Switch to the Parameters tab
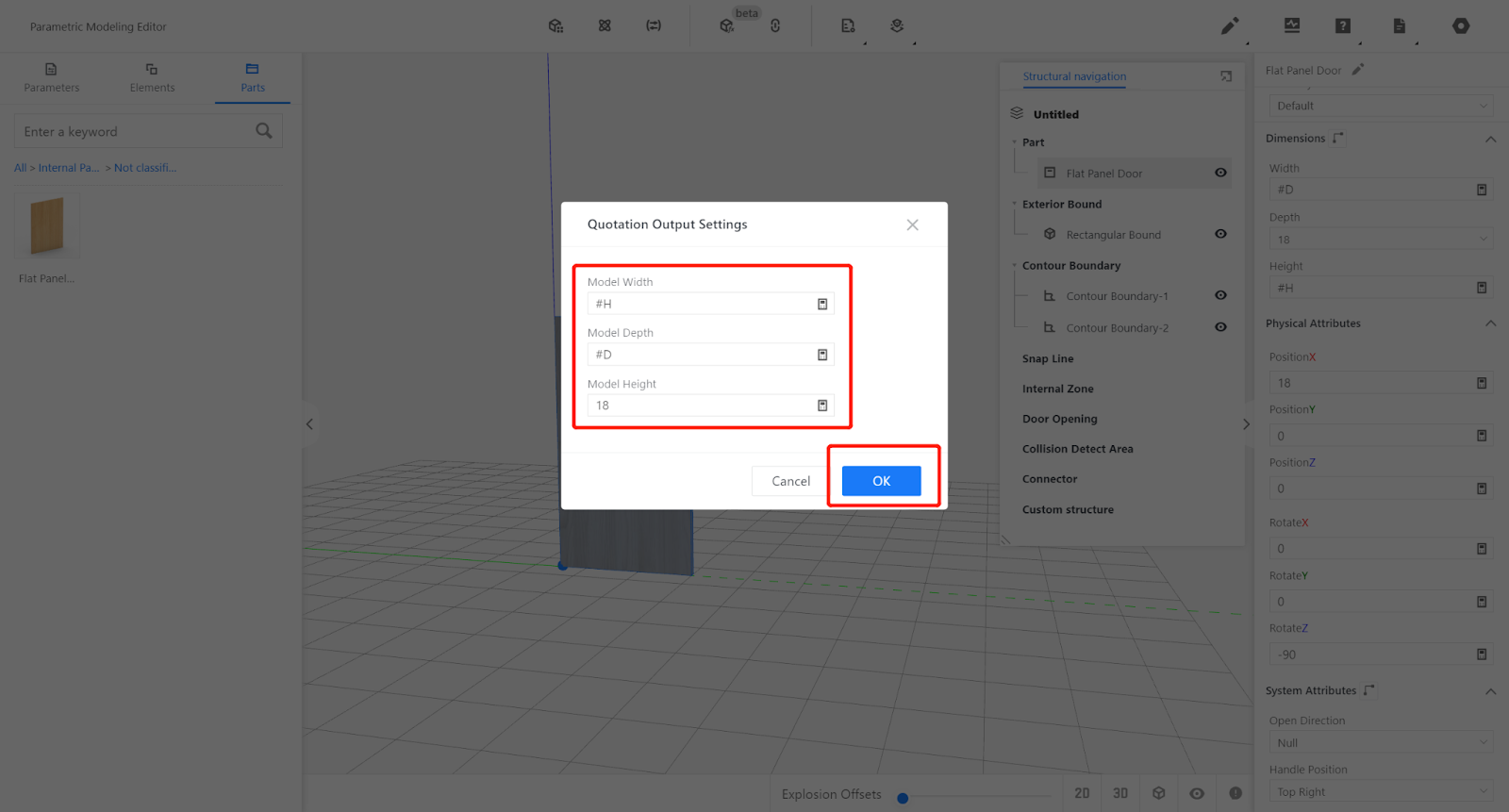1509x812 pixels. [x=51, y=77]
